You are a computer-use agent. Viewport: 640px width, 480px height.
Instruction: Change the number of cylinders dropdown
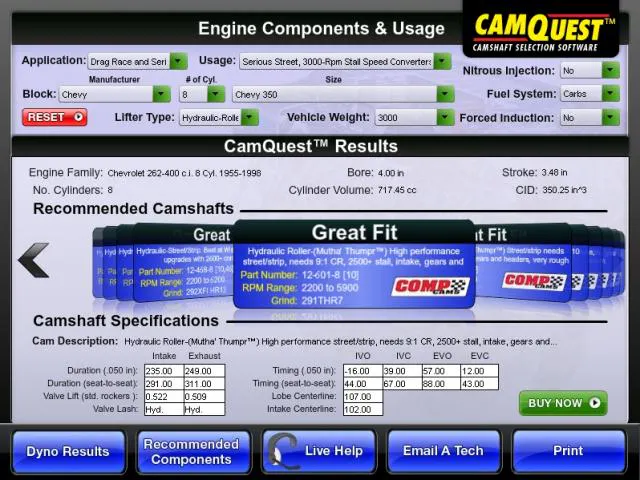pyautogui.click(x=202, y=94)
